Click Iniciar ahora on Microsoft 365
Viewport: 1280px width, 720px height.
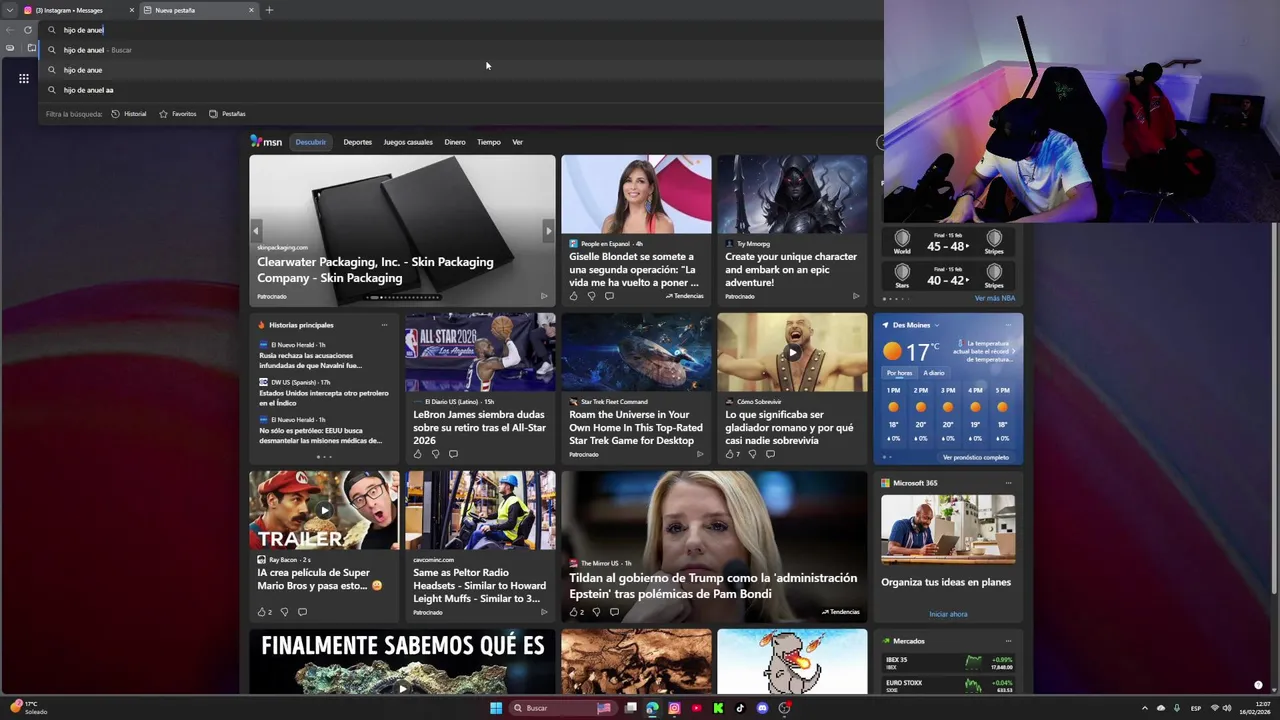pos(948,614)
